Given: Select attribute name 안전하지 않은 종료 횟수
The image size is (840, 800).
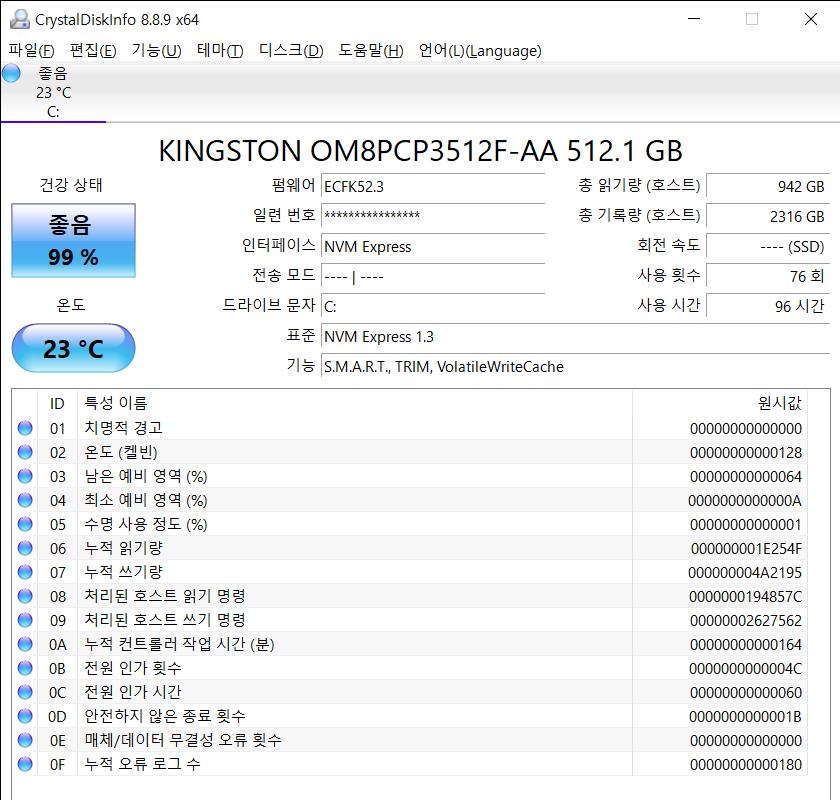Looking at the screenshot, I should coord(165,716).
